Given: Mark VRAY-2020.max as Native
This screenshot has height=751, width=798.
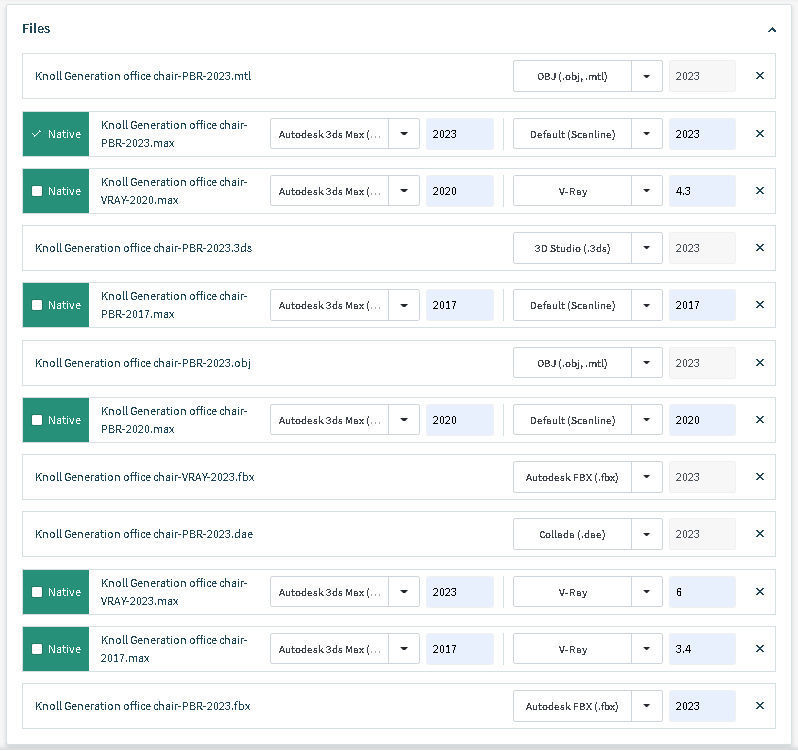Looking at the screenshot, I should (37, 191).
